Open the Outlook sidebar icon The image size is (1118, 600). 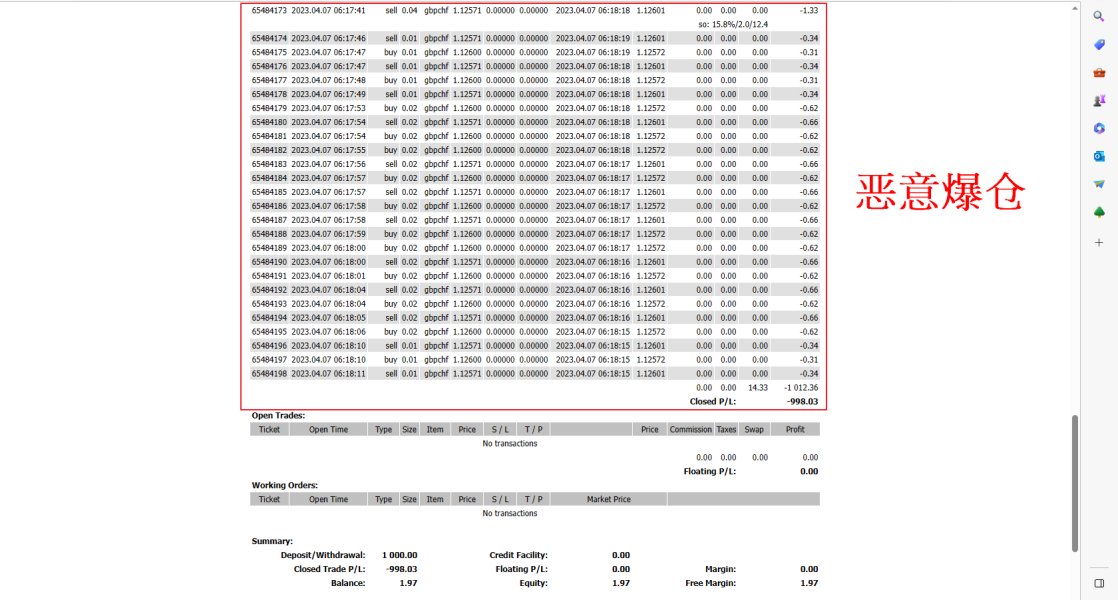pyautogui.click(x=1099, y=156)
